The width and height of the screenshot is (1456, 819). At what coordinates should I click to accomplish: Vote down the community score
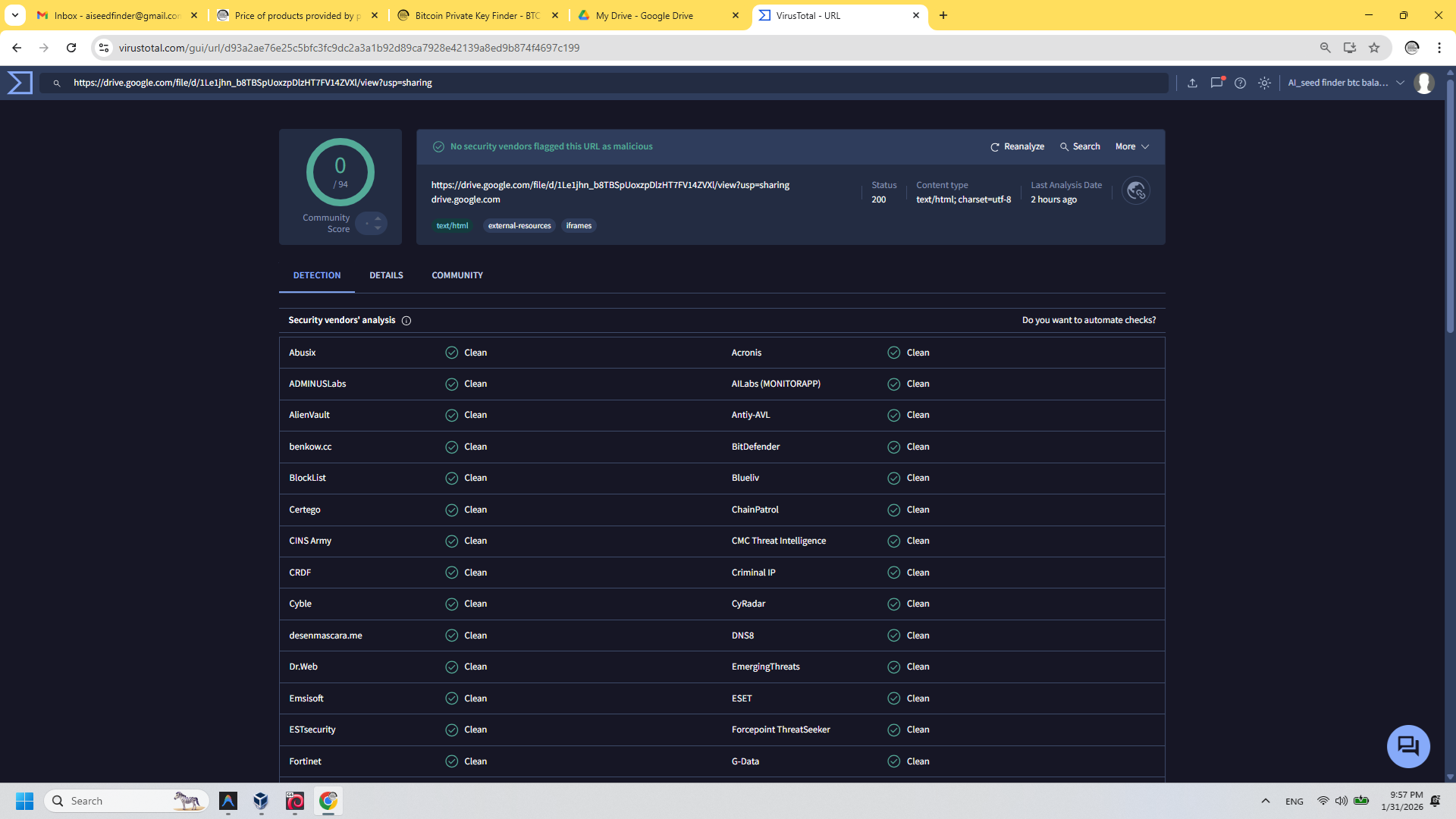[x=378, y=228]
